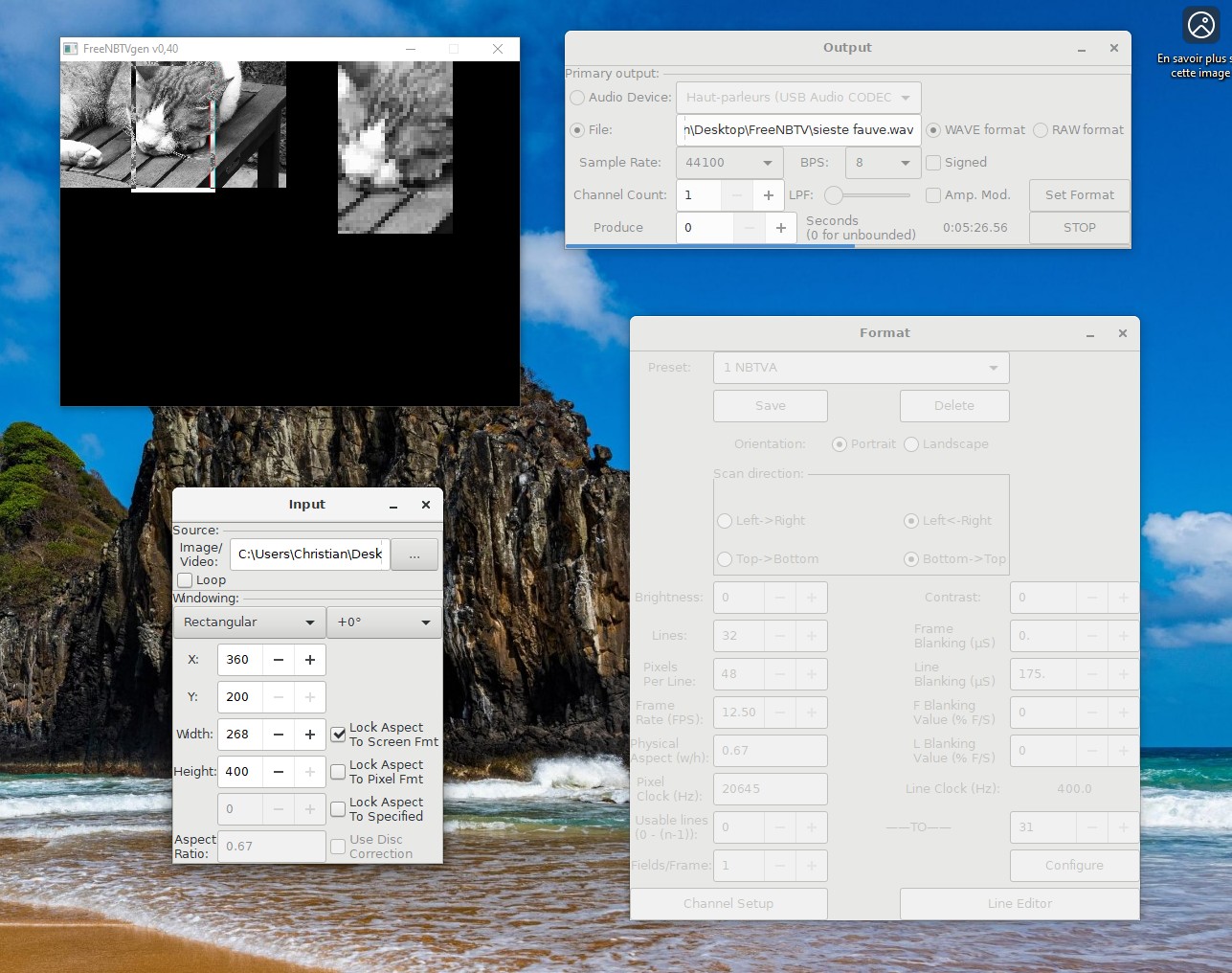
Task: Click the wallpaper info icon on desktop
Action: [x=1200, y=26]
